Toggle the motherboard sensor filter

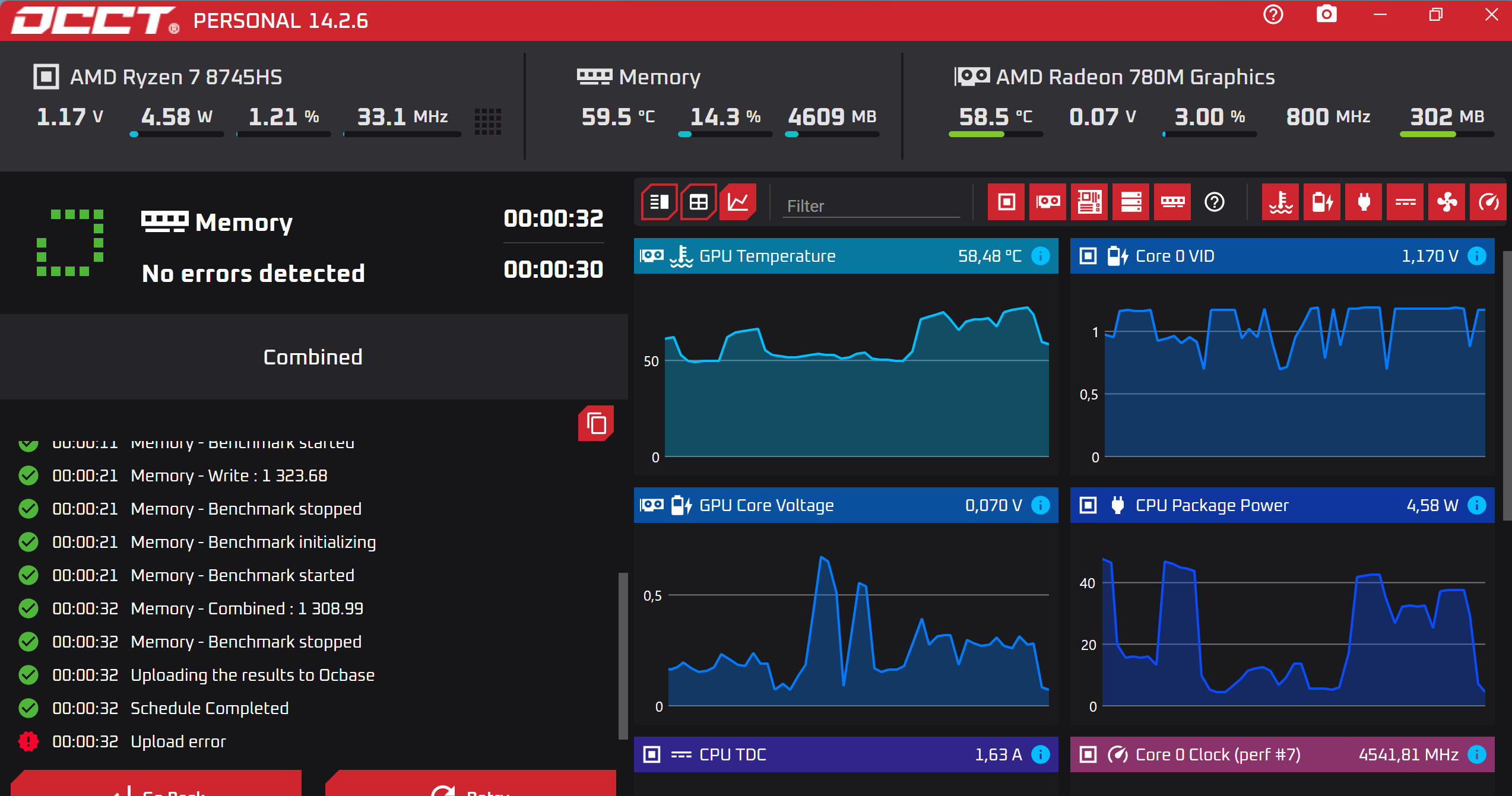(x=1089, y=202)
